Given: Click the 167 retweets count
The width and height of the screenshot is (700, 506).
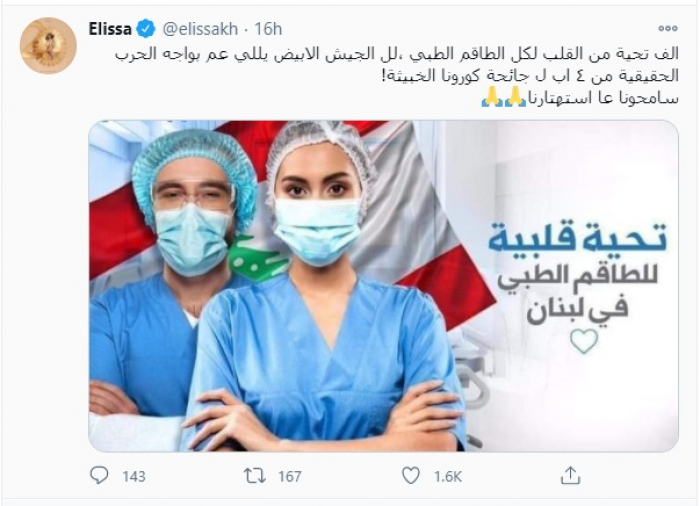Looking at the screenshot, I should tap(290, 477).
